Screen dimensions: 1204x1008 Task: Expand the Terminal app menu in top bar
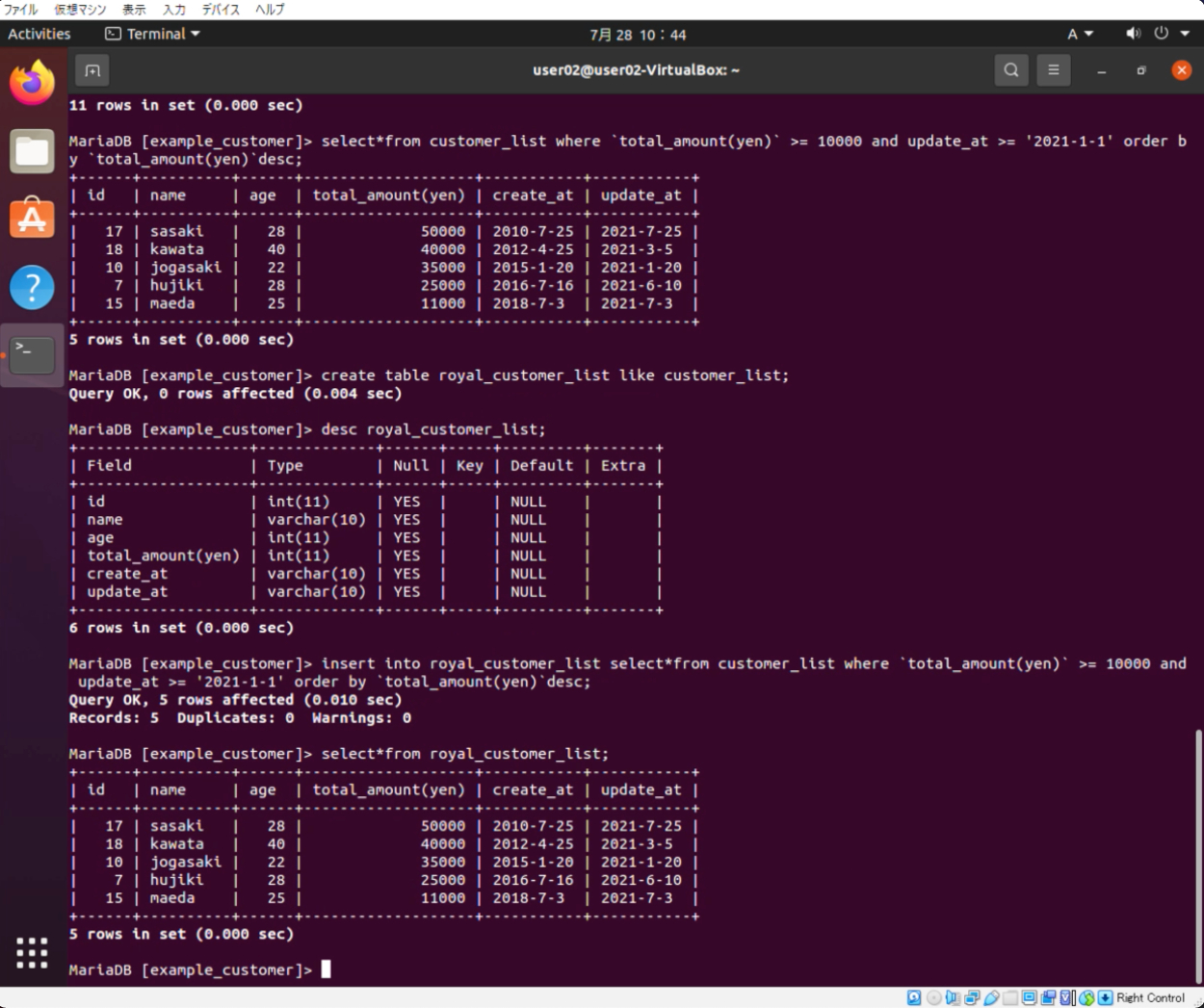153,34
